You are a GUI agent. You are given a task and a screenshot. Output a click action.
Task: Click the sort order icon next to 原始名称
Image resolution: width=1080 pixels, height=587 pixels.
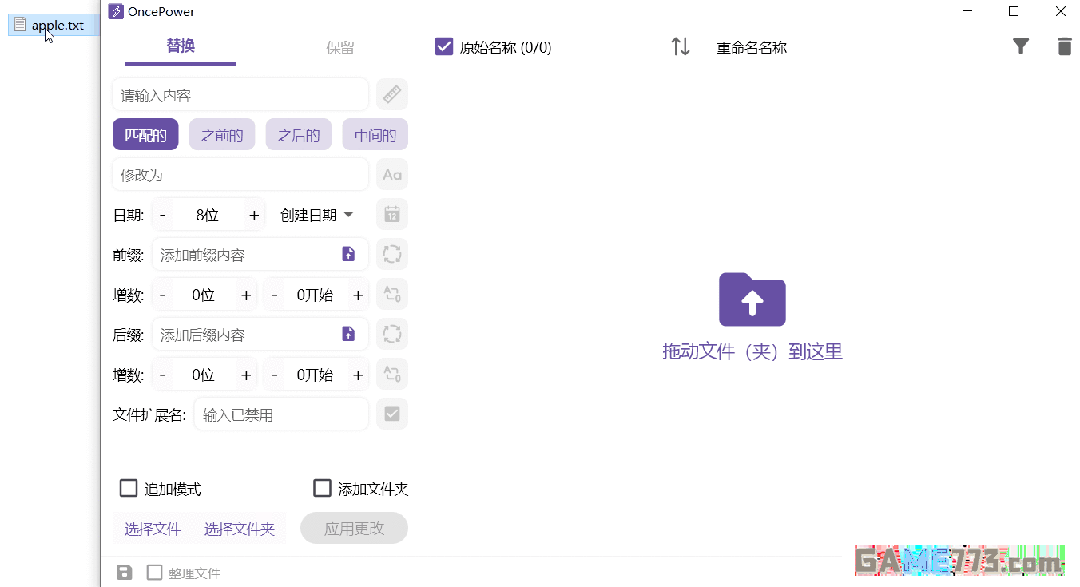pos(680,46)
